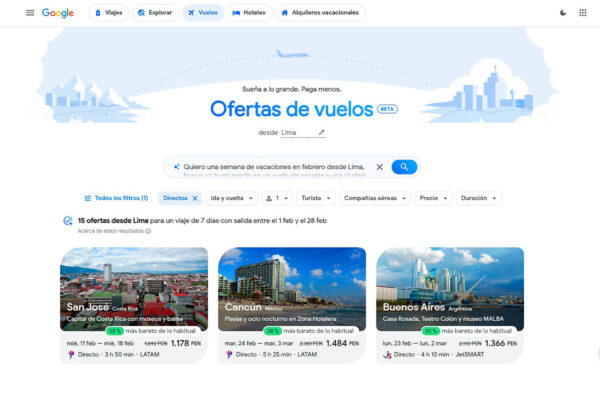Click dates lun, 23 feb — lun, 2 mar
The image size is (600, 398).
coord(415,344)
